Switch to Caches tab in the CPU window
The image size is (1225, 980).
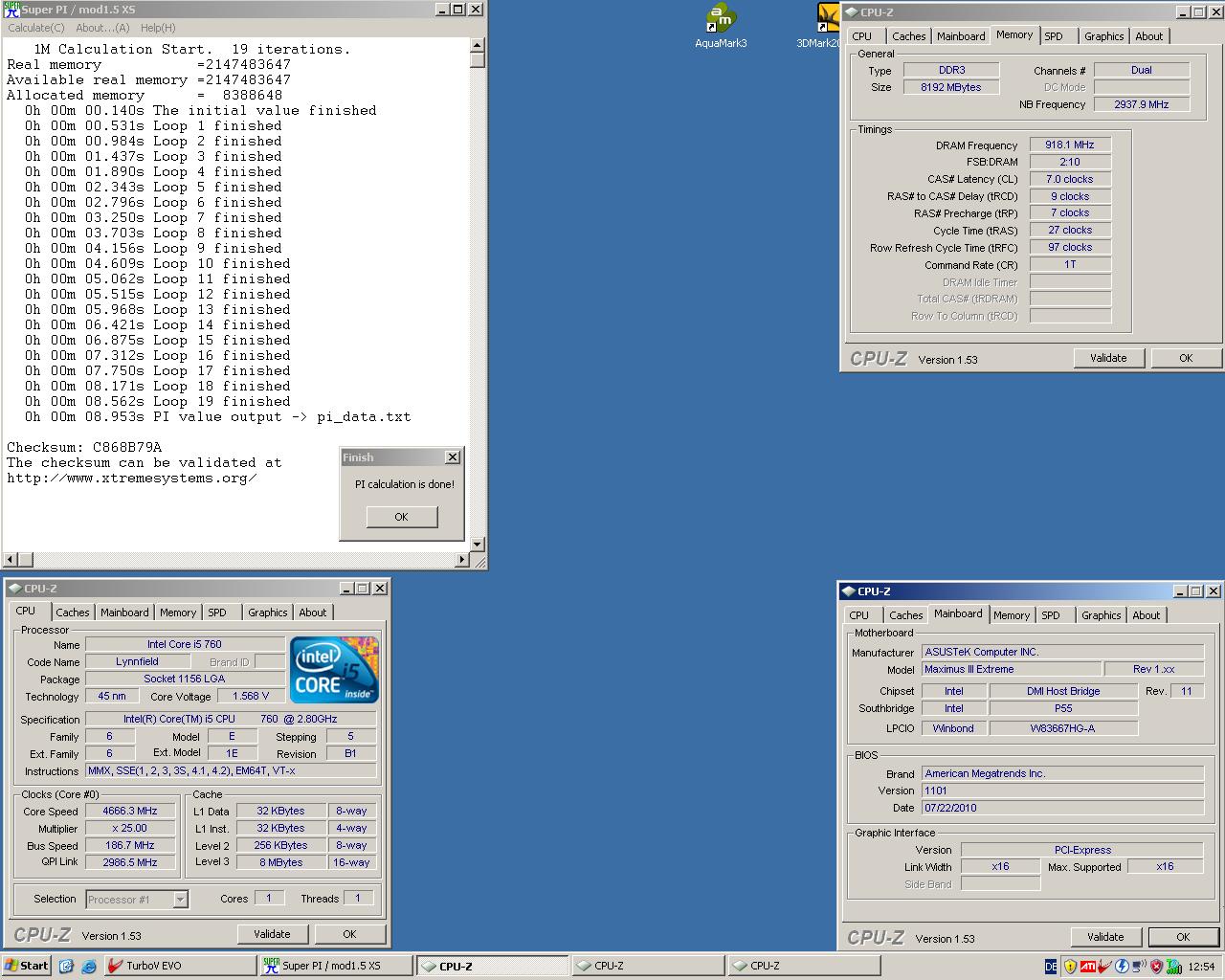pos(73,612)
